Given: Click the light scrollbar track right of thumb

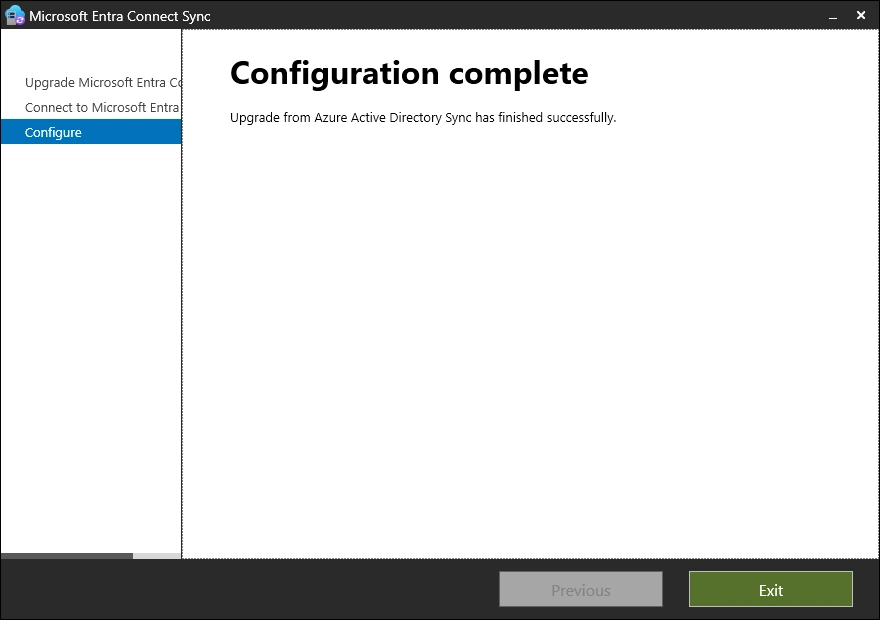Looking at the screenshot, I should [157, 556].
